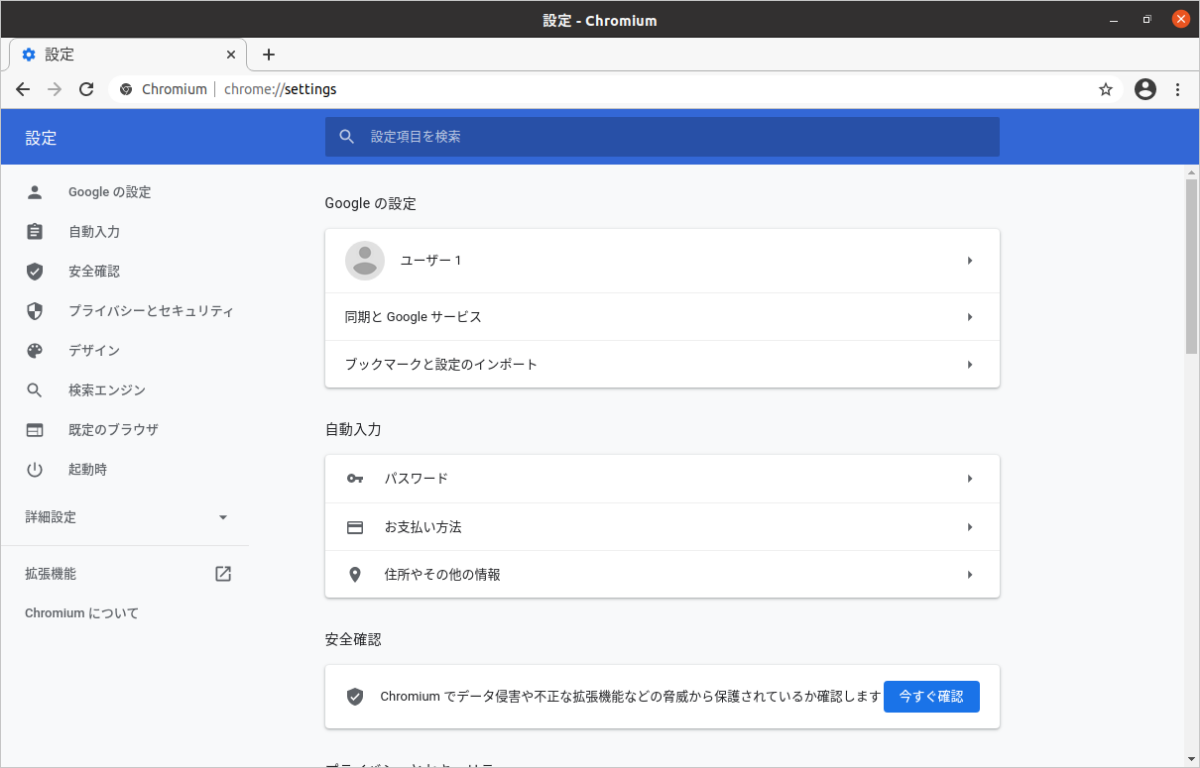Open ブックマークと設定のインポート

(x=662, y=365)
